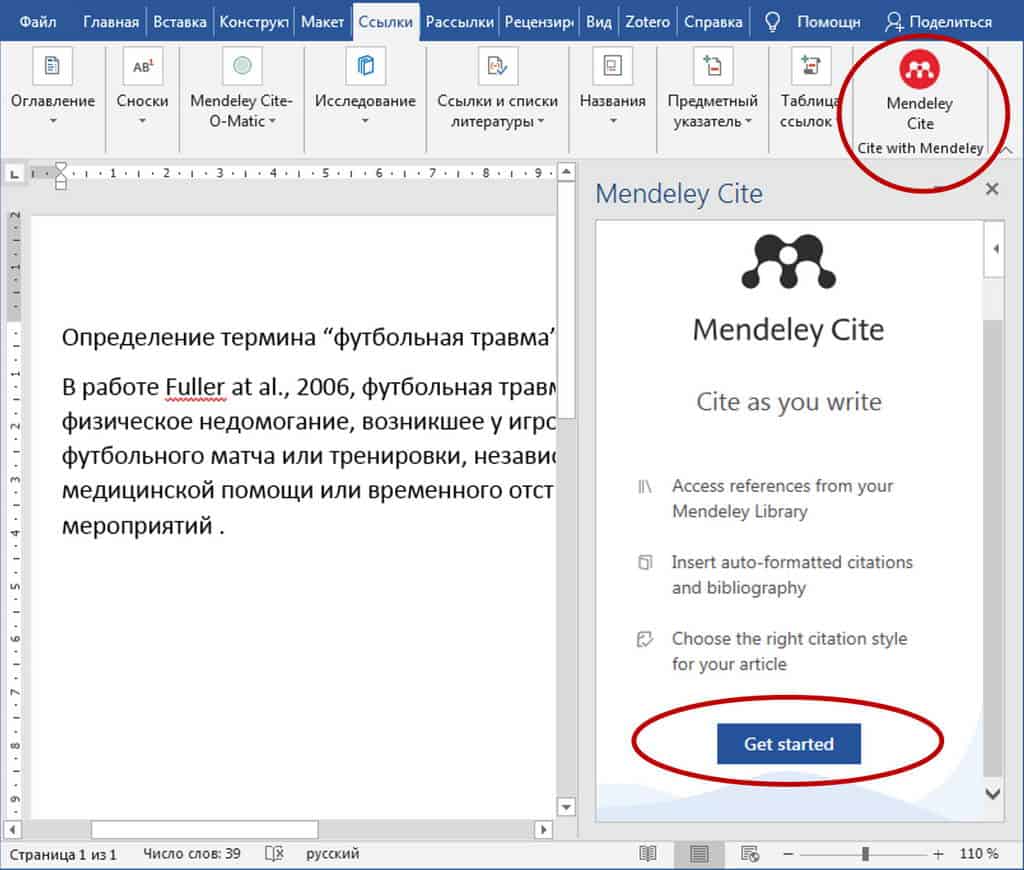Open the Макет tab
The width and height of the screenshot is (1024, 870).
point(322,22)
